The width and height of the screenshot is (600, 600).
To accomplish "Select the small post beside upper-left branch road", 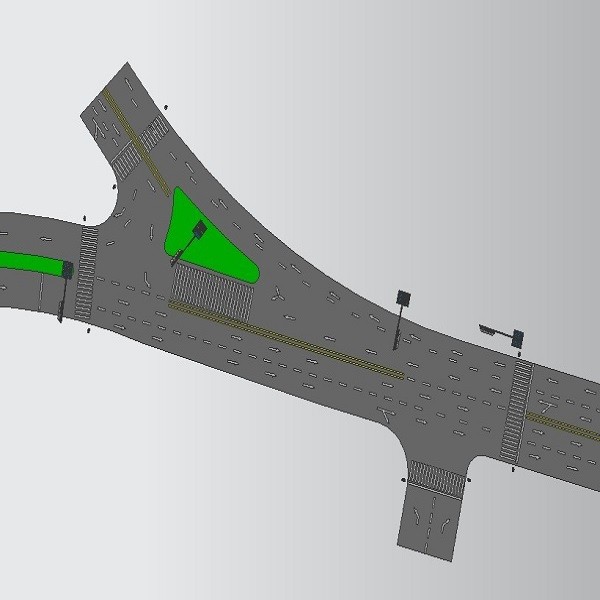I will click(166, 105).
